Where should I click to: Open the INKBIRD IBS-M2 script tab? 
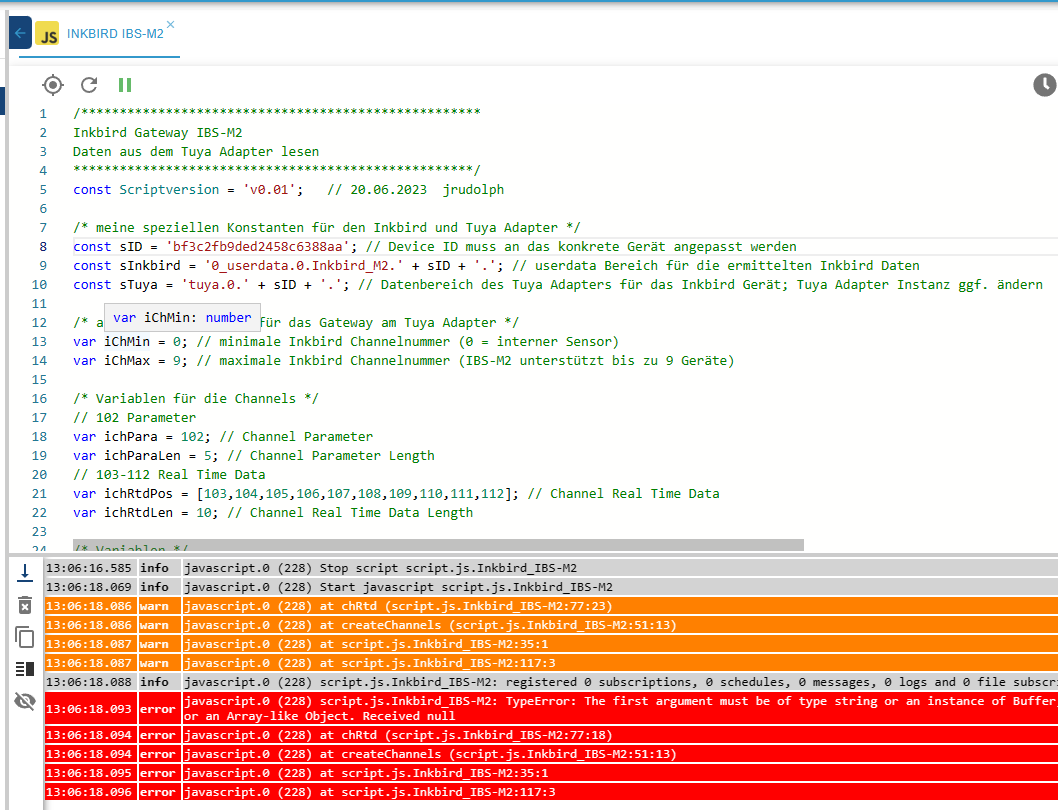[x=115, y=34]
